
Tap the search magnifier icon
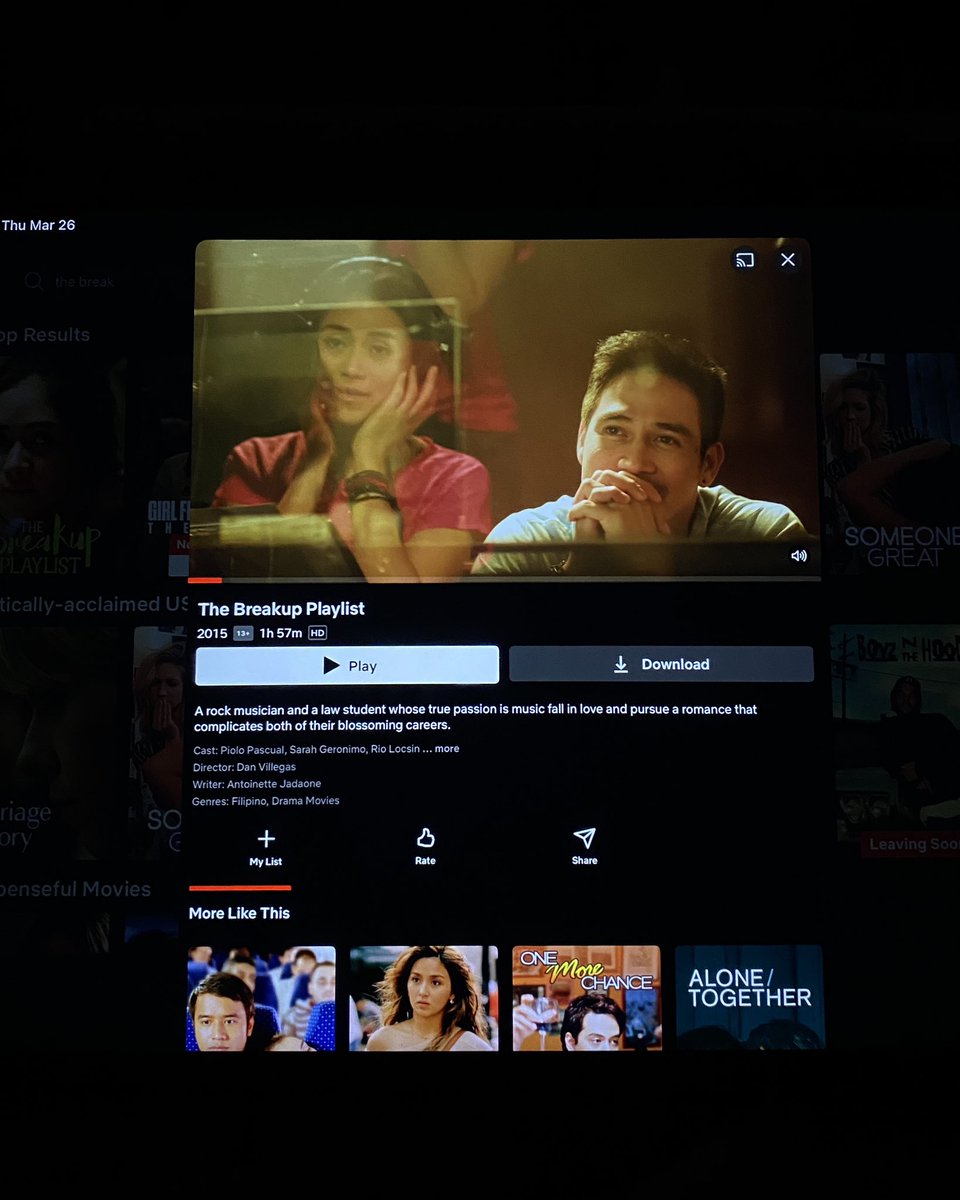click(34, 282)
